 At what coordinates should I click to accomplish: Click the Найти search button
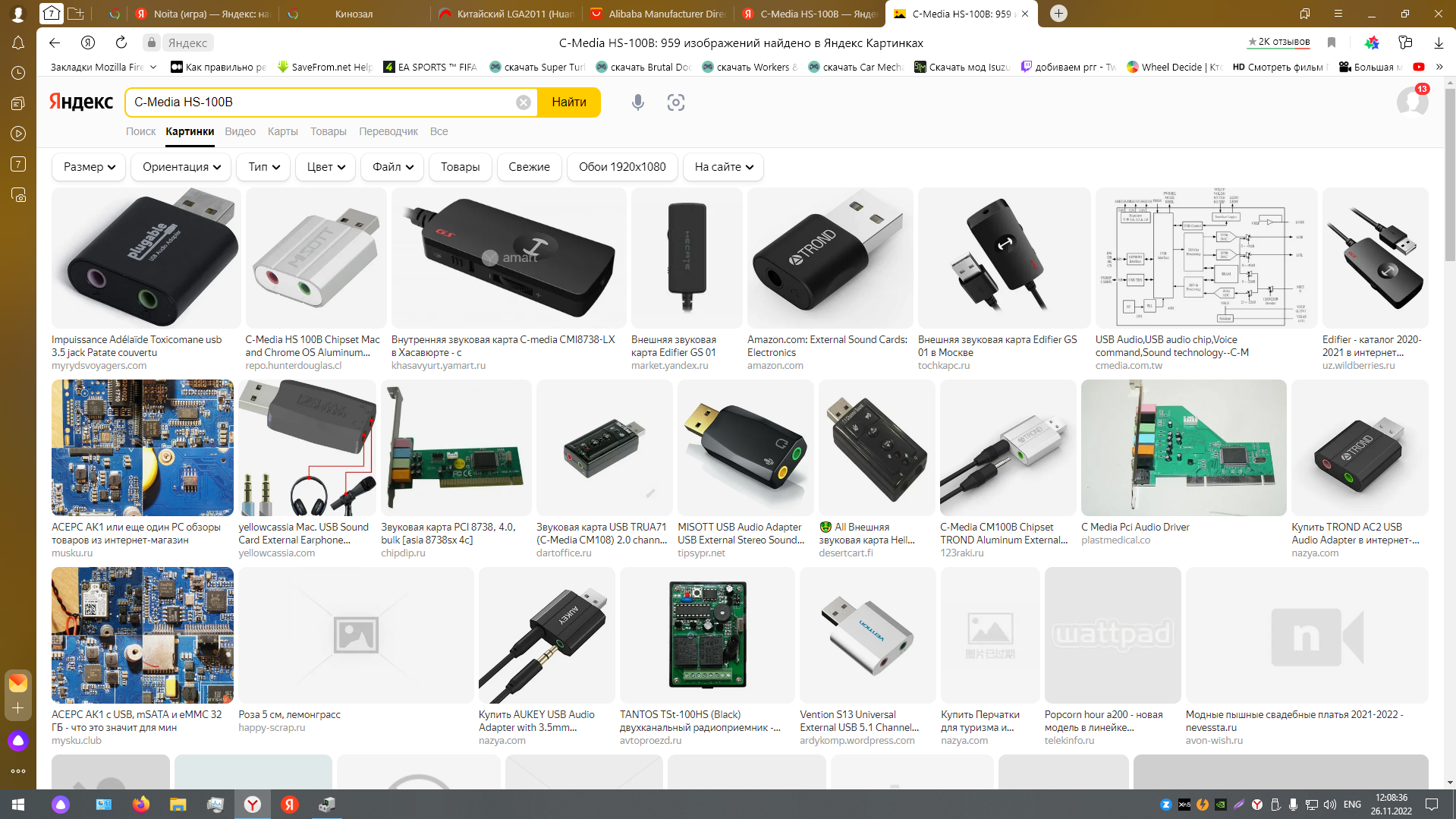click(569, 102)
